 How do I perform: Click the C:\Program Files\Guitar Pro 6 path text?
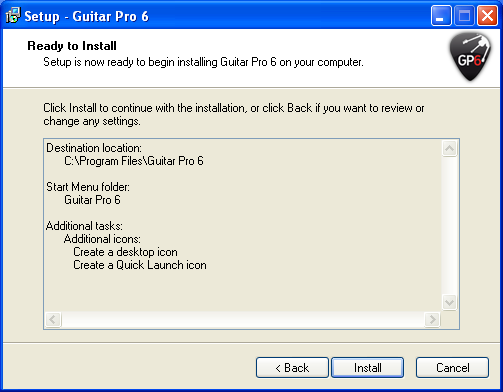click(134, 161)
